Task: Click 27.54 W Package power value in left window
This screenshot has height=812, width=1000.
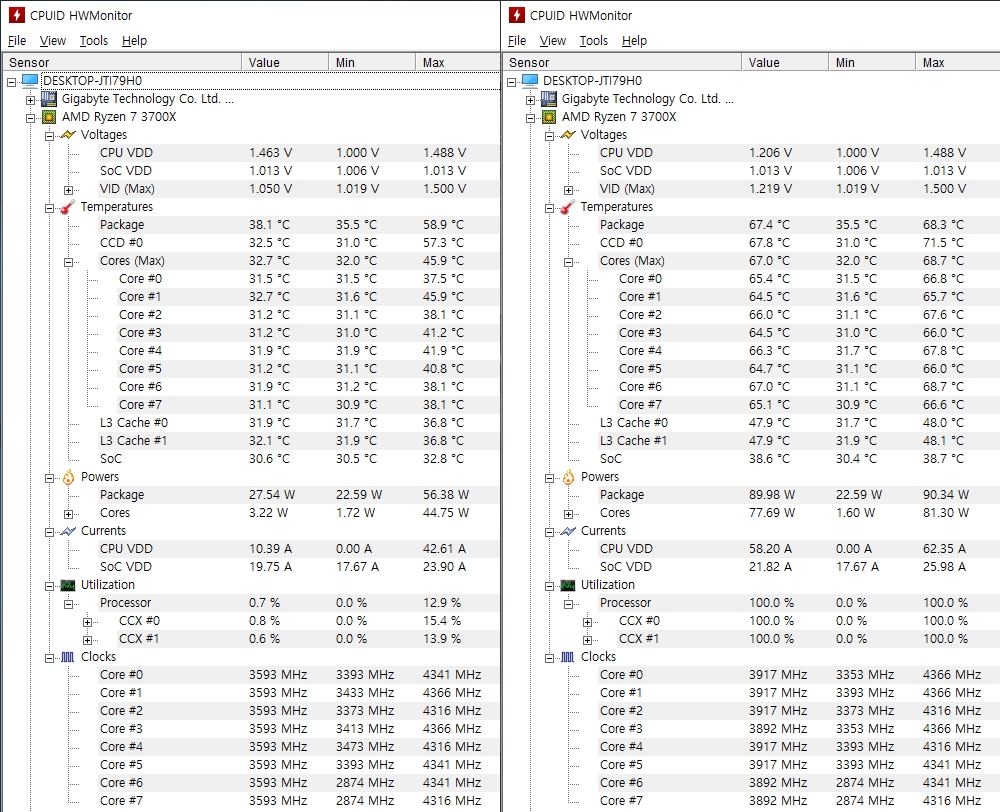Action: click(272, 495)
